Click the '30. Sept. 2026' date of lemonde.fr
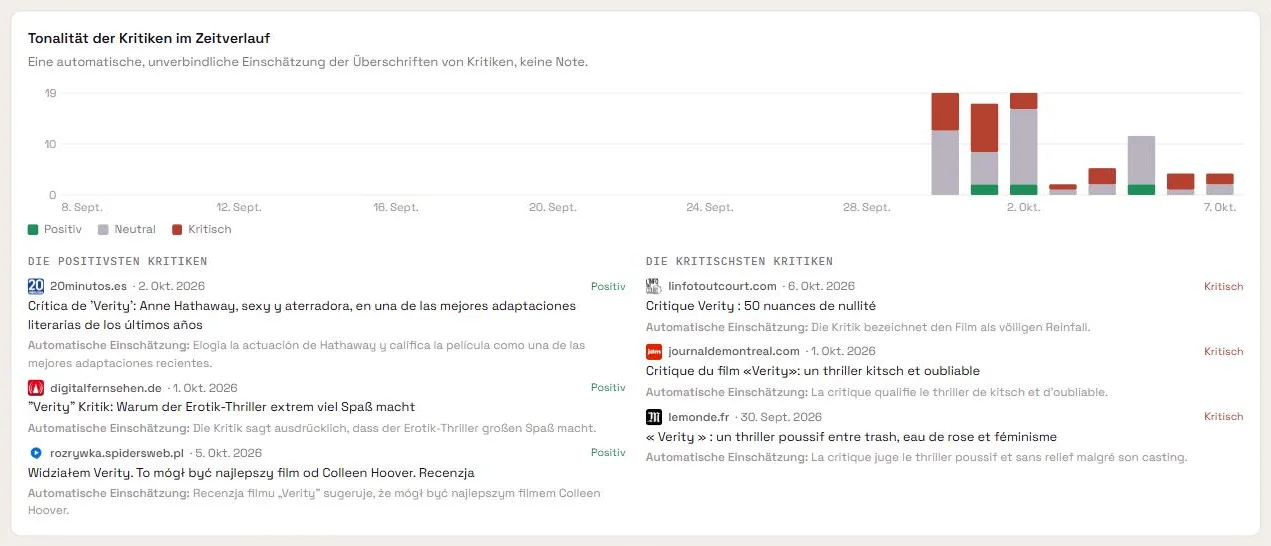Screen dimensions: 1271x546 pos(781,416)
